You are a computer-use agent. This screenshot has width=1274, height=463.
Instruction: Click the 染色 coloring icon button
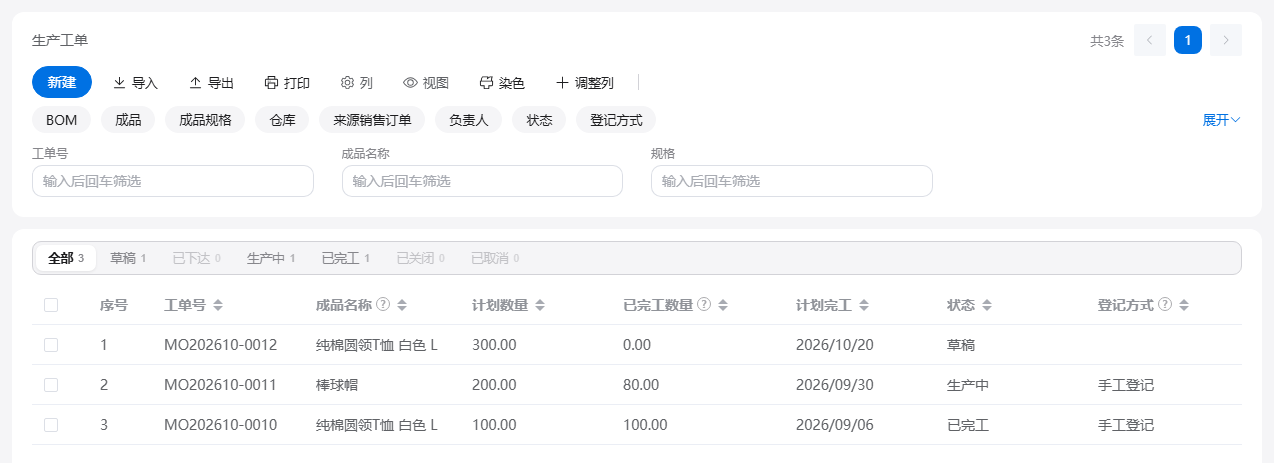(502, 83)
